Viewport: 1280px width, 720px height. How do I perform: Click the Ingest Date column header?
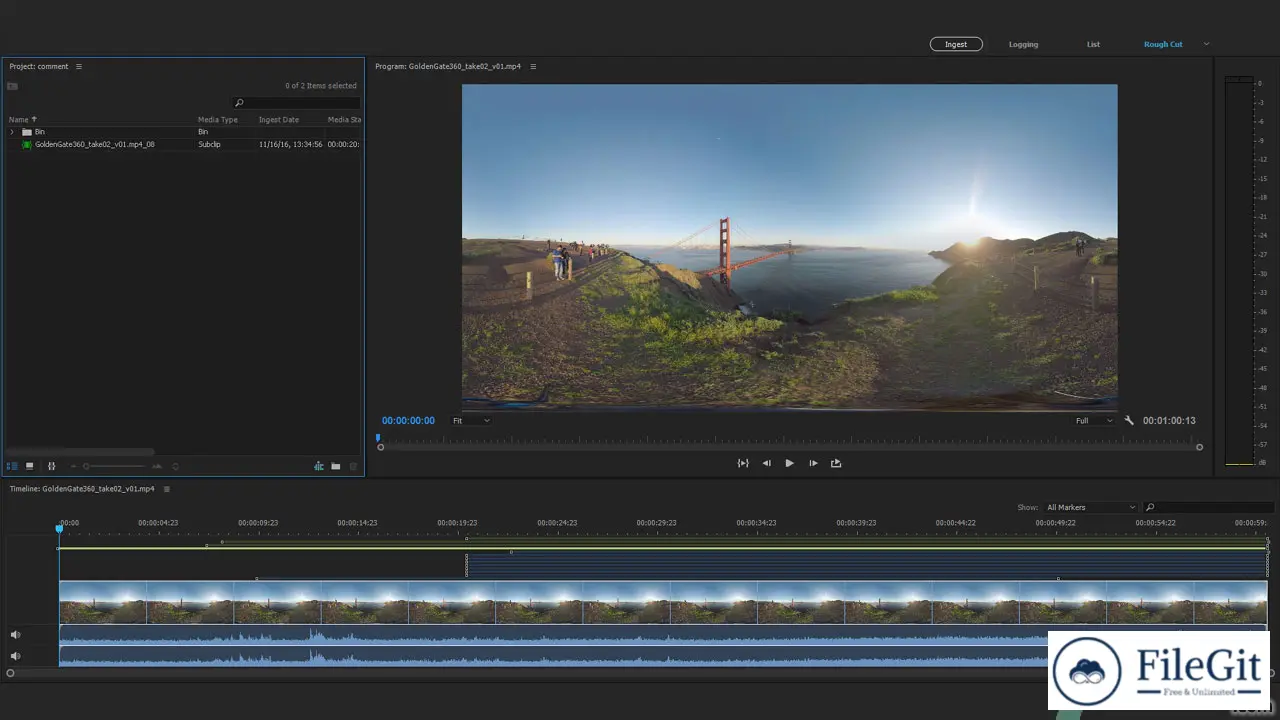click(x=279, y=119)
